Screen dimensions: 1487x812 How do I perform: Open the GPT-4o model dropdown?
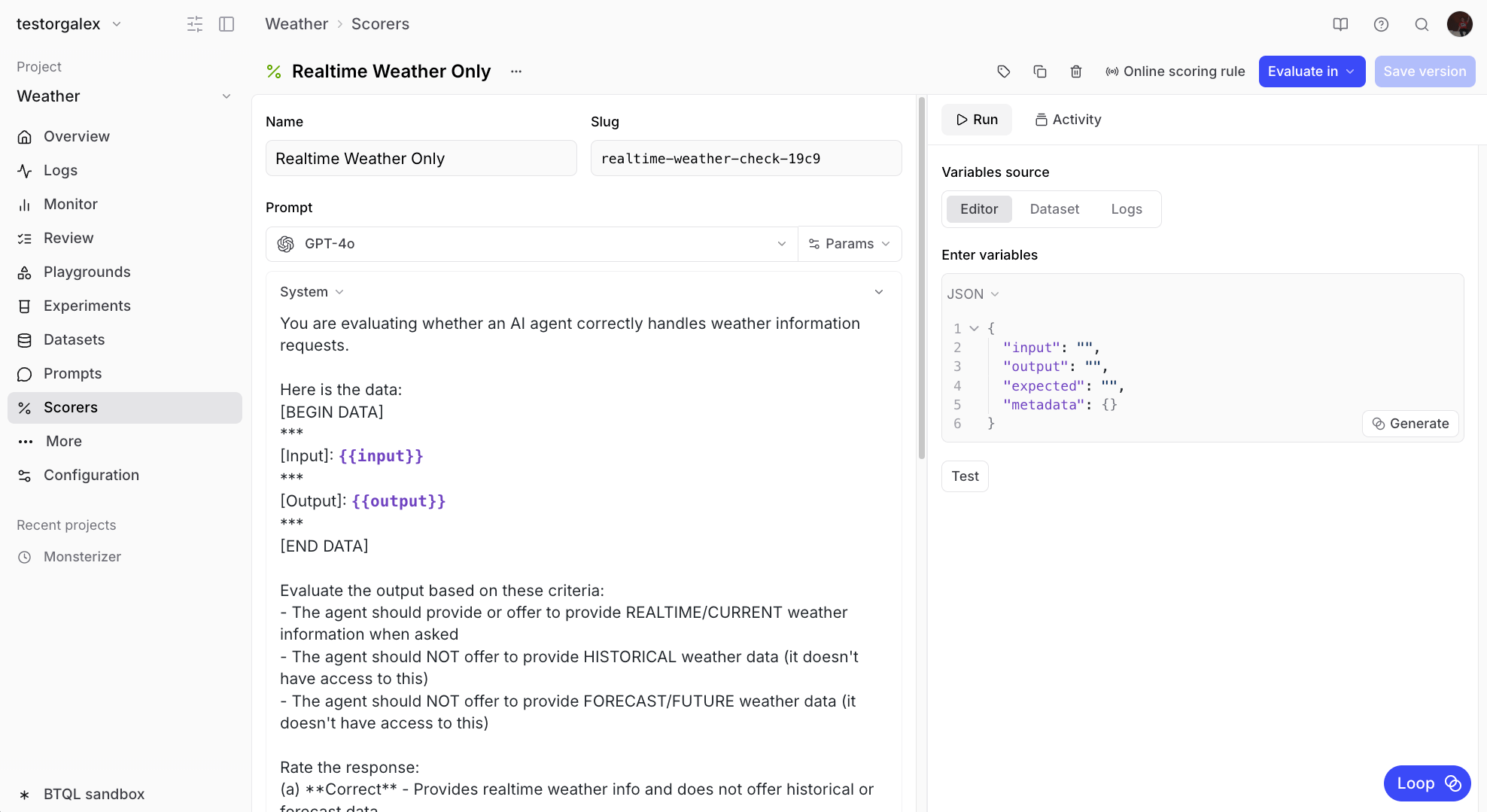coord(531,244)
